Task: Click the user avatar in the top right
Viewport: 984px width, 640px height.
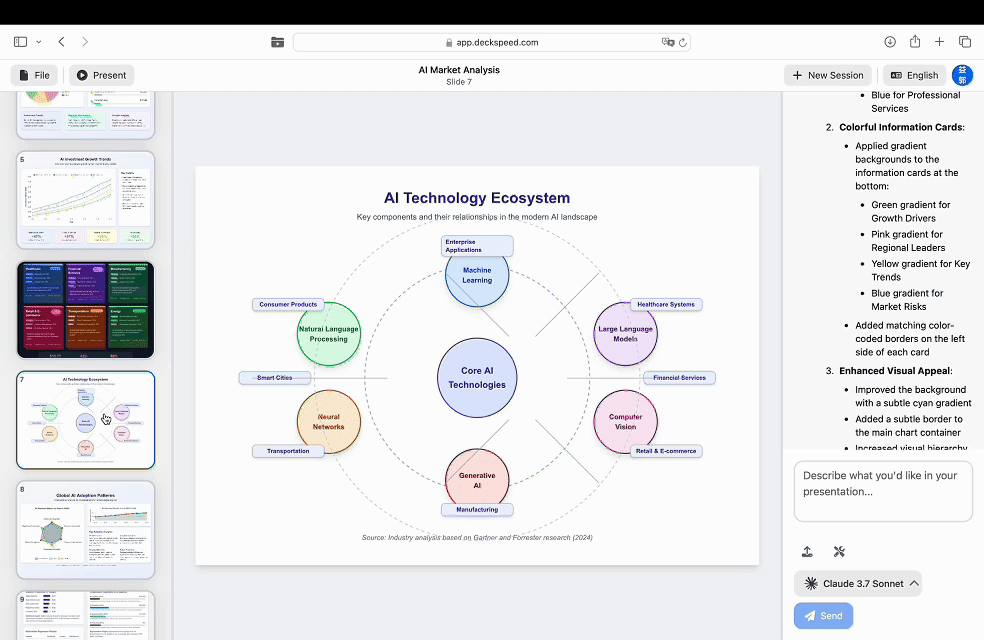Action: click(x=962, y=75)
